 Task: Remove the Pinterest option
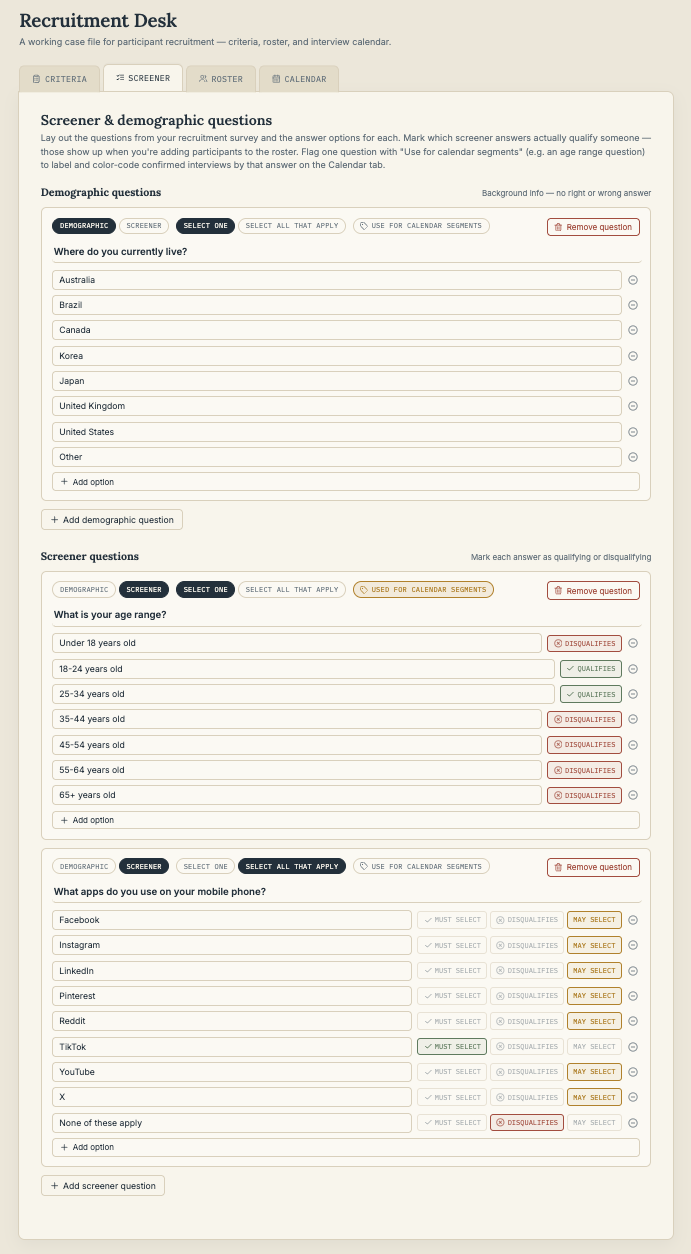[x=633, y=996]
